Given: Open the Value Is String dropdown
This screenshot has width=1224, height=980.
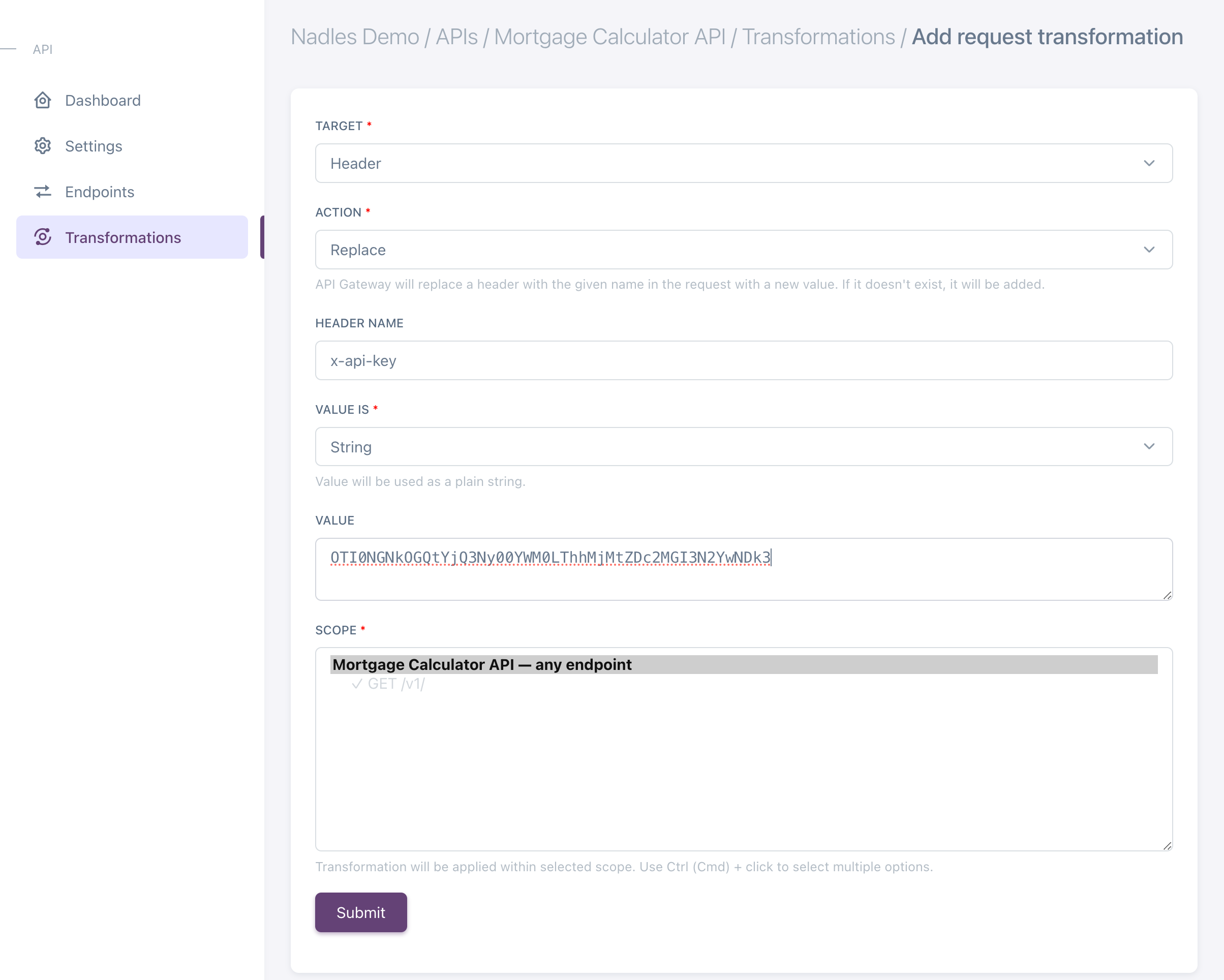Looking at the screenshot, I should tap(743, 447).
